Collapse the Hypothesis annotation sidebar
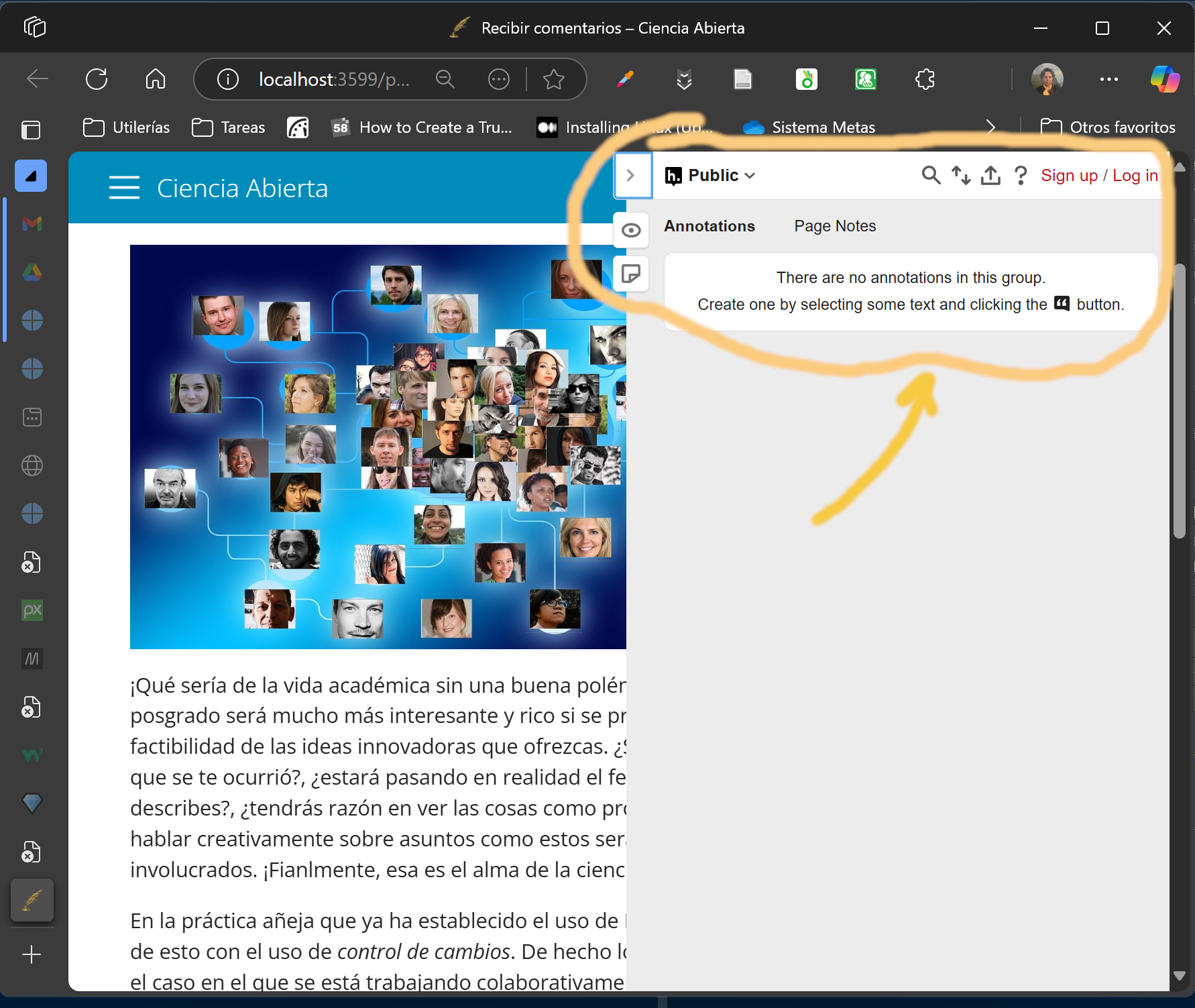1195x1008 pixels. [631, 176]
